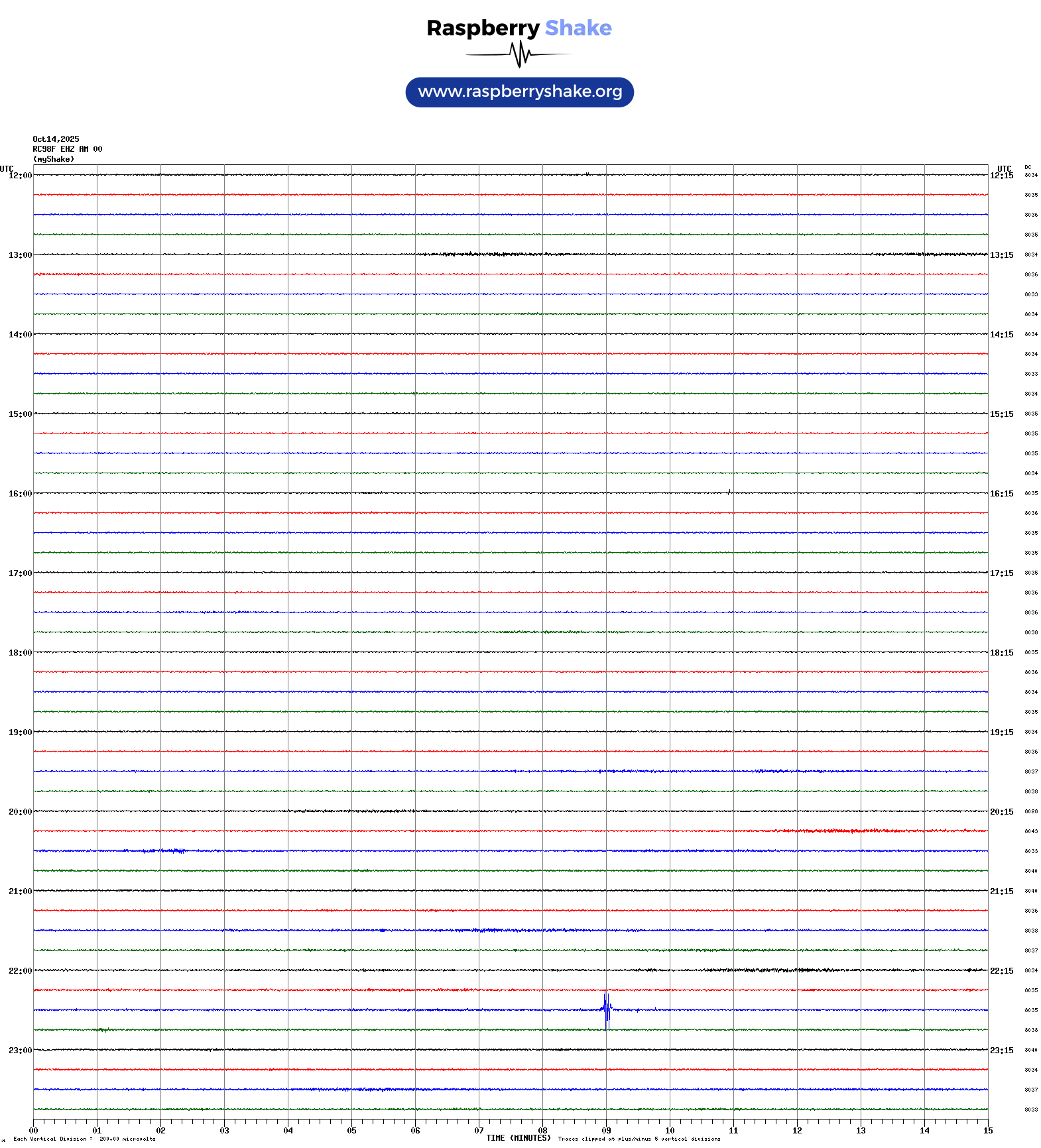Click the DC column header at top right
This screenshot has width=1041, height=1148.
point(1028,168)
